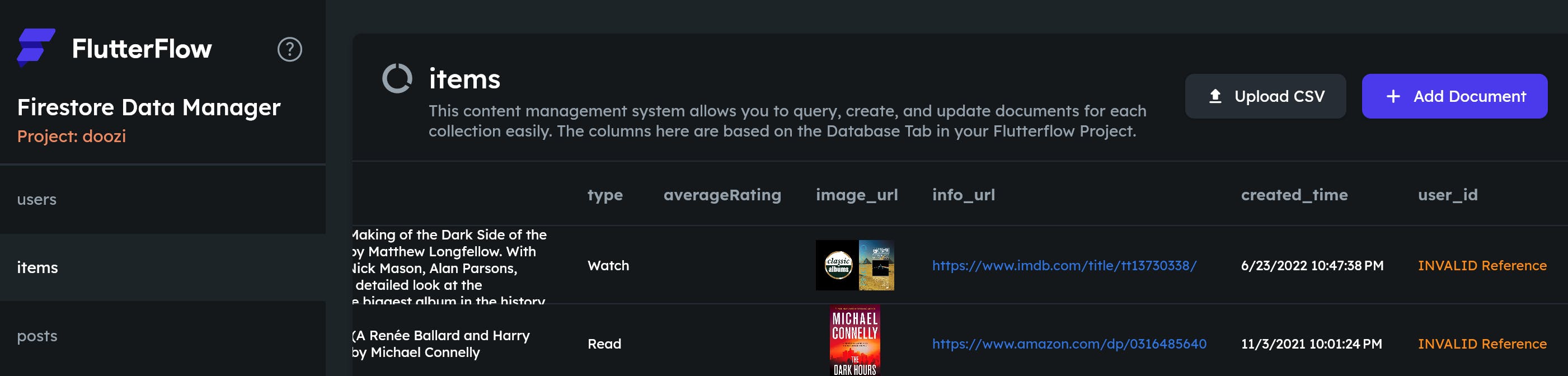Click the Add Document button
1568x376 pixels.
pos(1454,96)
